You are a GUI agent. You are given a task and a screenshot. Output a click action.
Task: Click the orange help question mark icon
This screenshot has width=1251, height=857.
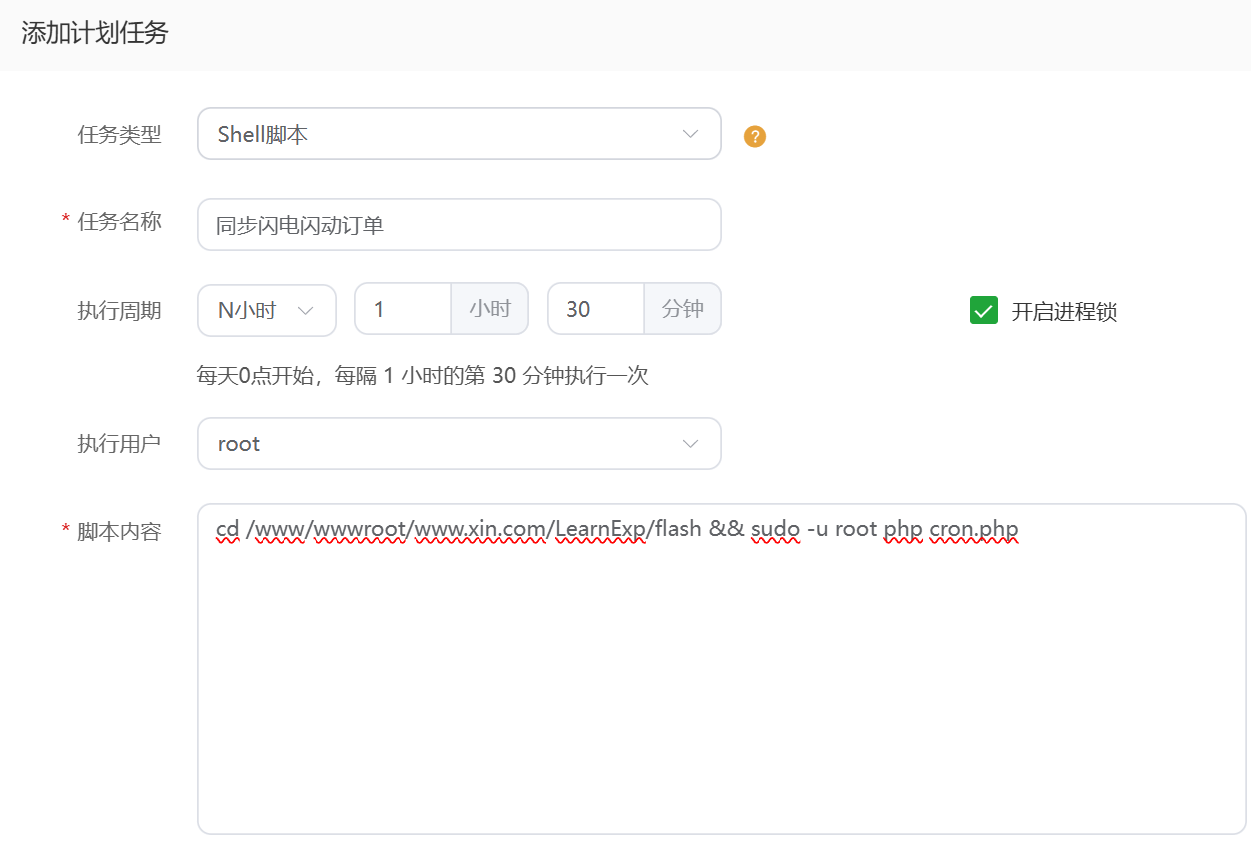tap(755, 136)
